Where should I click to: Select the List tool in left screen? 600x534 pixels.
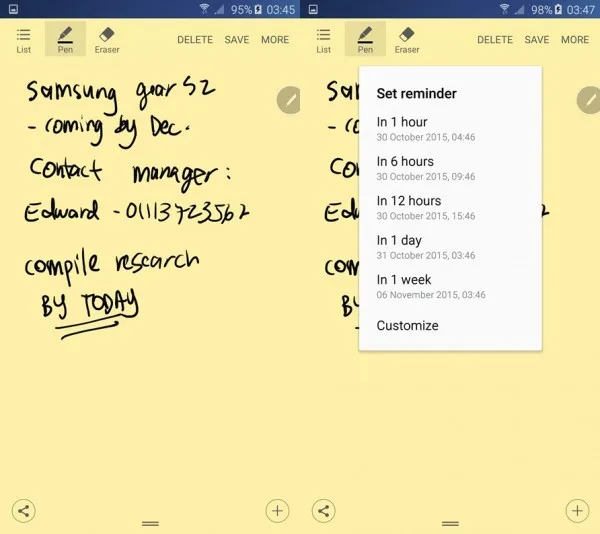pos(23,41)
